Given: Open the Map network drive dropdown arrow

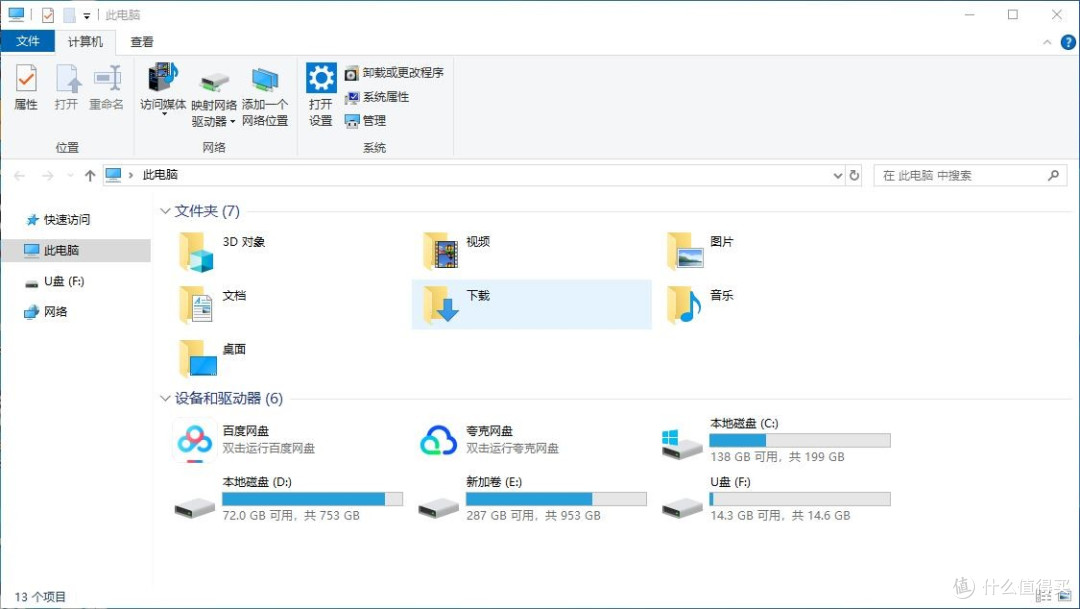Looking at the screenshot, I should click(x=232, y=122).
